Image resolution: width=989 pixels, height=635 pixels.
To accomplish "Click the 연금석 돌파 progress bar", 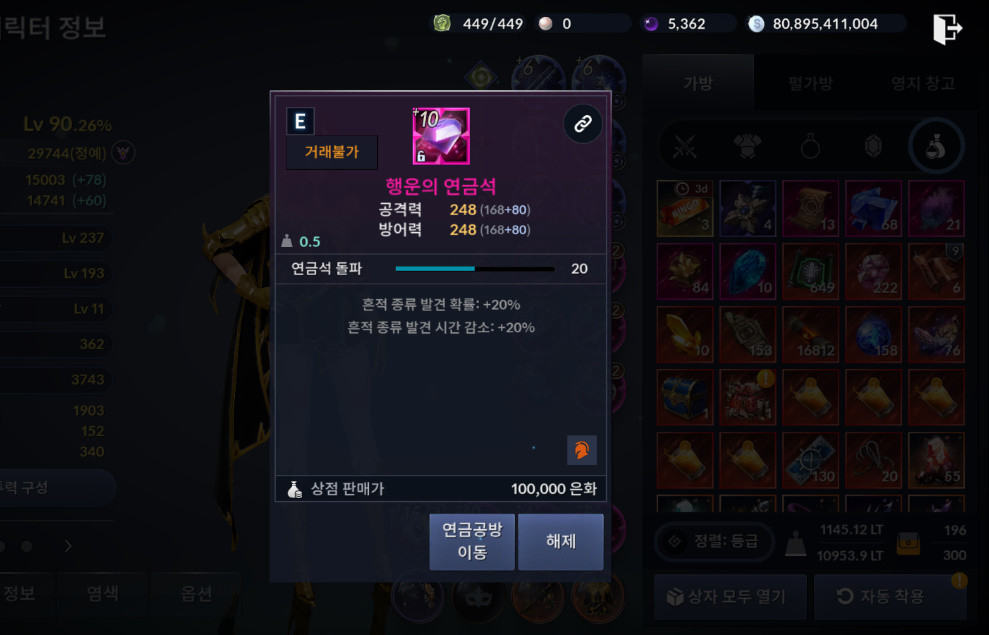I will [x=475, y=269].
